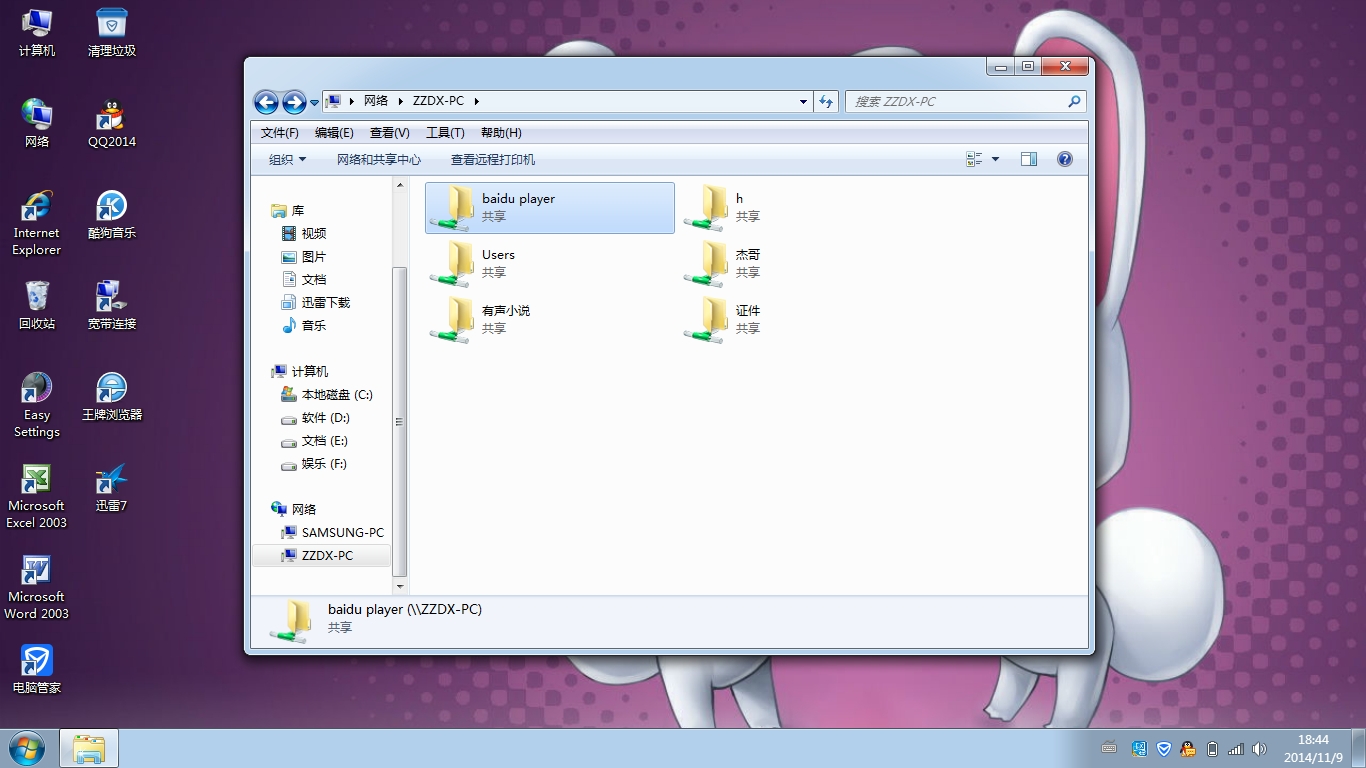Open the baidu player shared folder
1366x768 pixels.
[x=549, y=208]
